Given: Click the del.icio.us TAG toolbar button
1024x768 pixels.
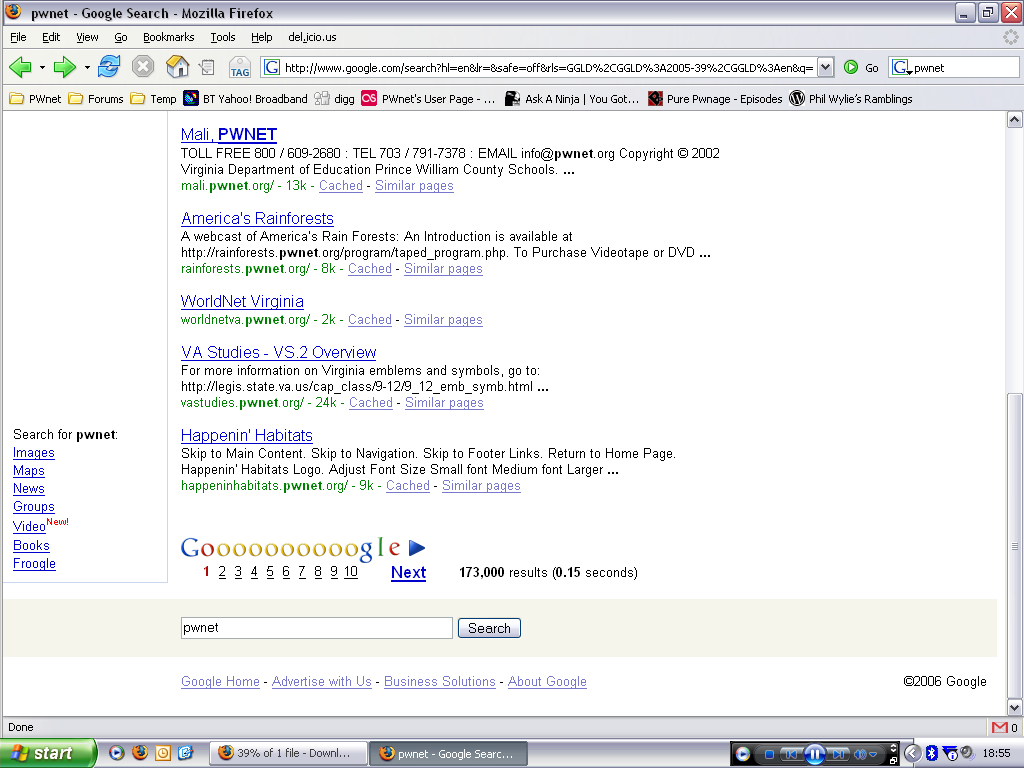Looking at the screenshot, I should point(240,68).
